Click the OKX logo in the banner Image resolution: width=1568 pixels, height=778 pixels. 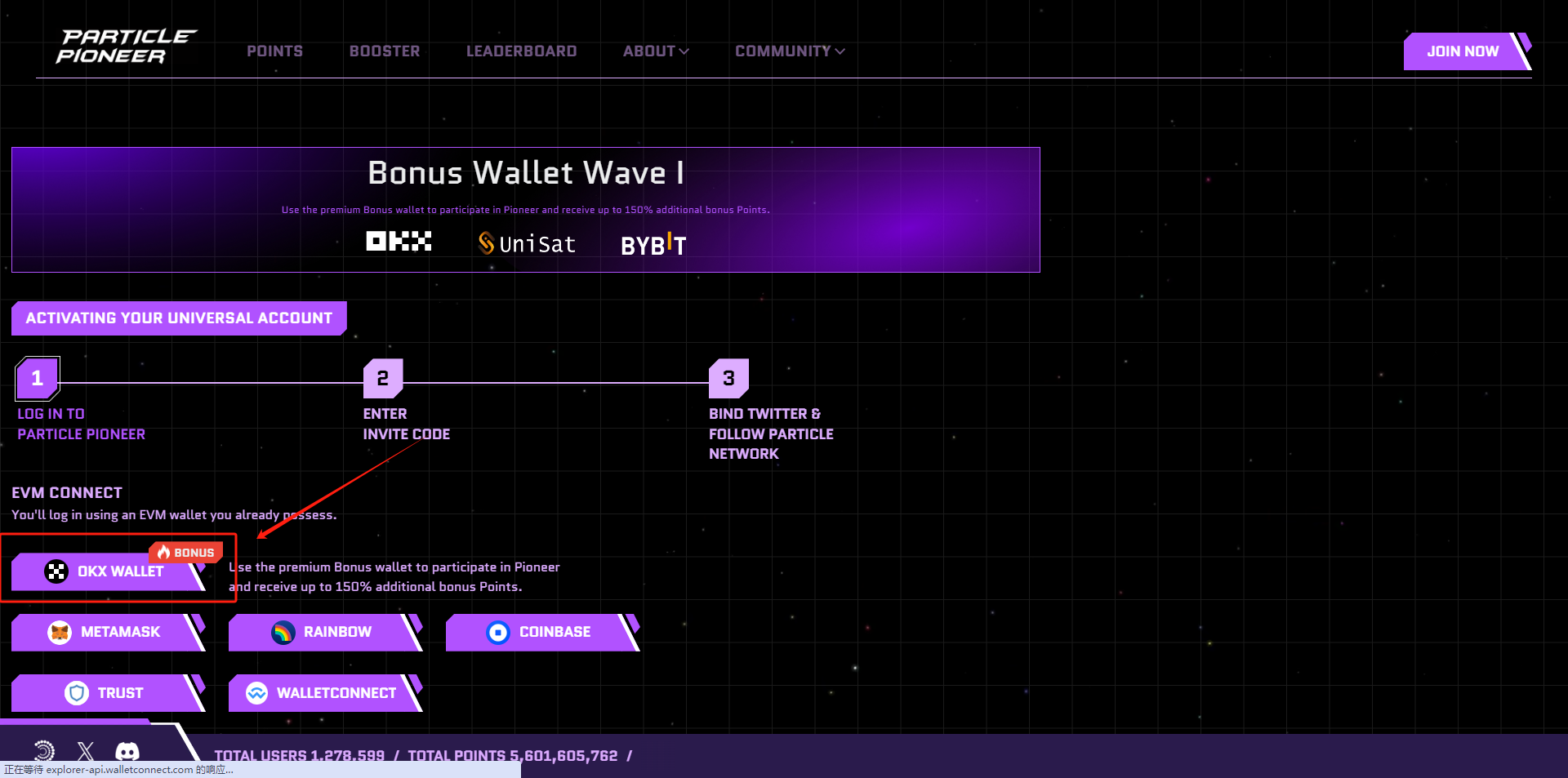click(x=399, y=242)
